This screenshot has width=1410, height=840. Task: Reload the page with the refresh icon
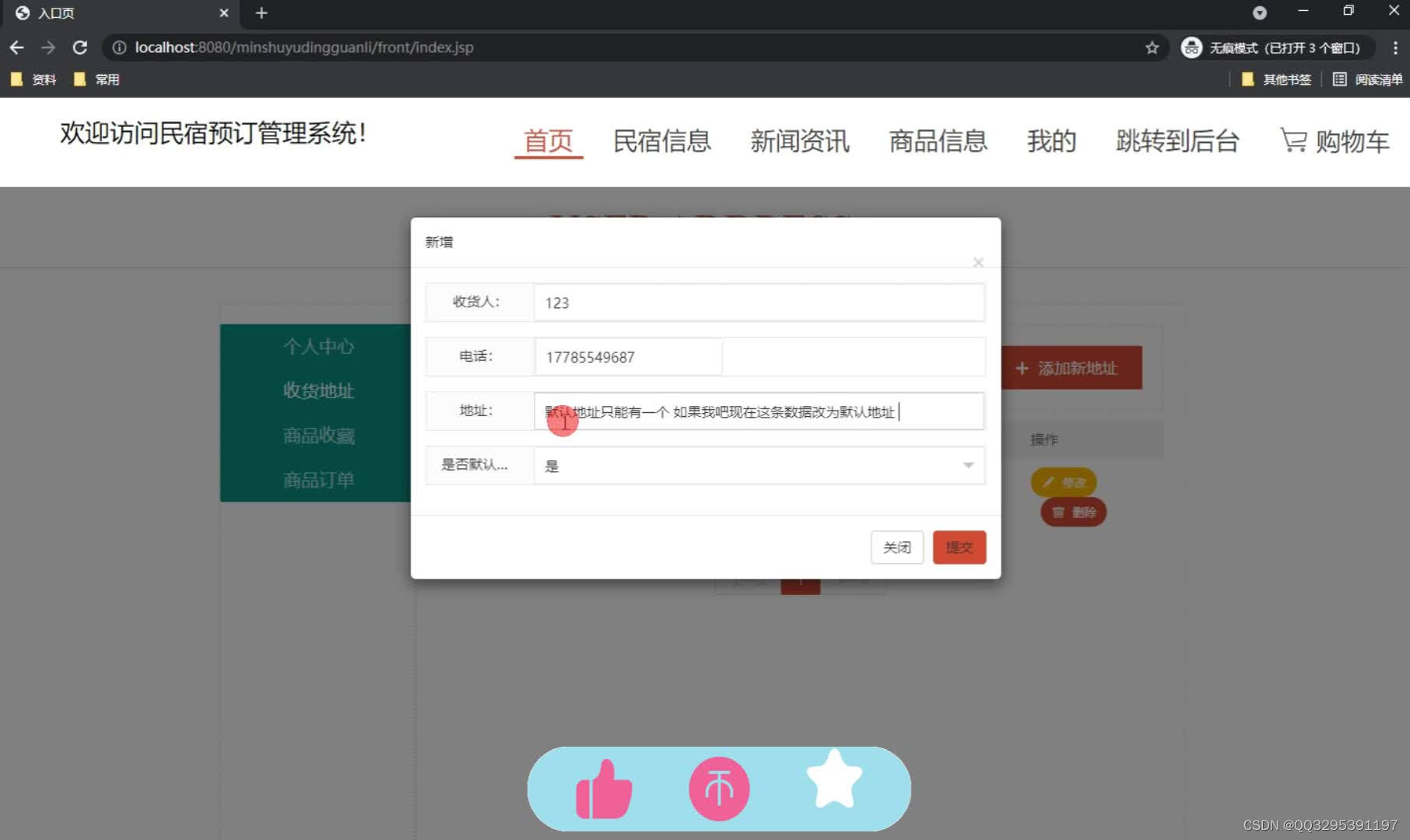[x=79, y=47]
